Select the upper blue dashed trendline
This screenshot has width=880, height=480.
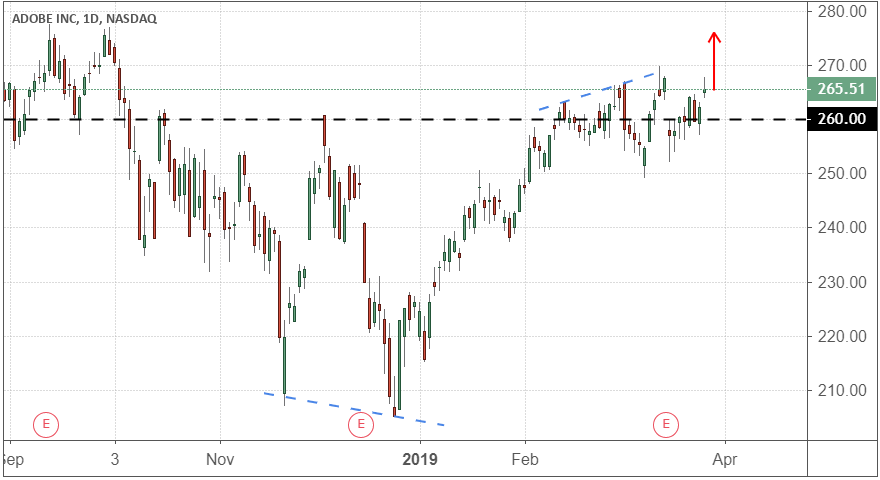pyautogui.click(x=600, y=90)
